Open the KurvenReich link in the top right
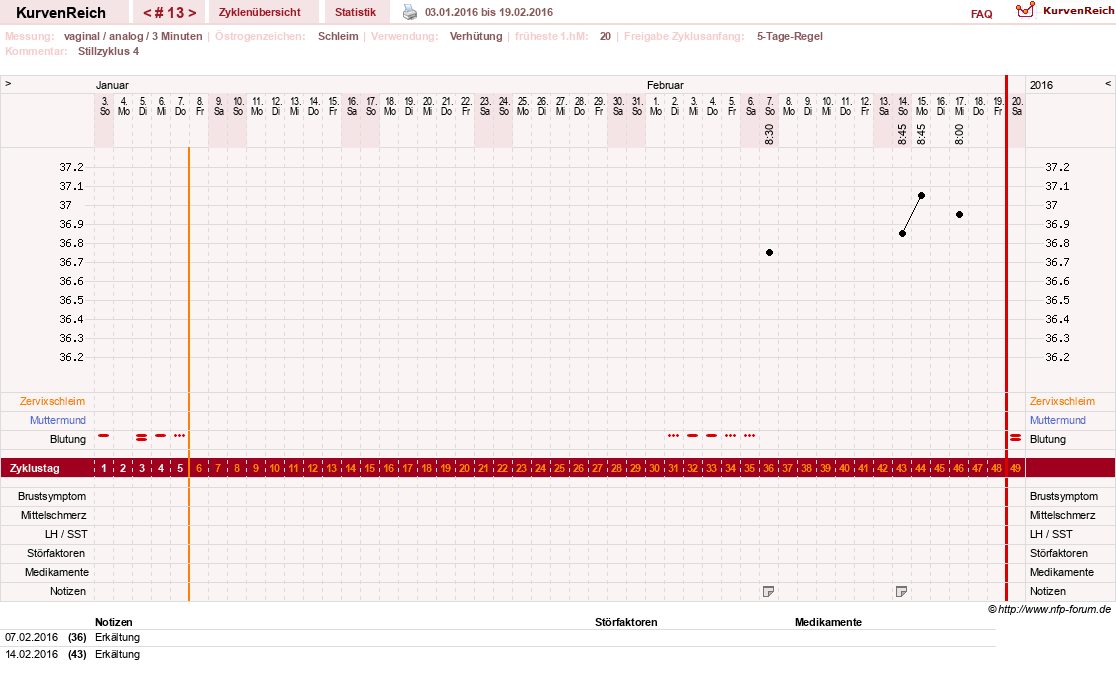Image resolution: width=1116 pixels, height=681 pixels. tap(1078, 11)
